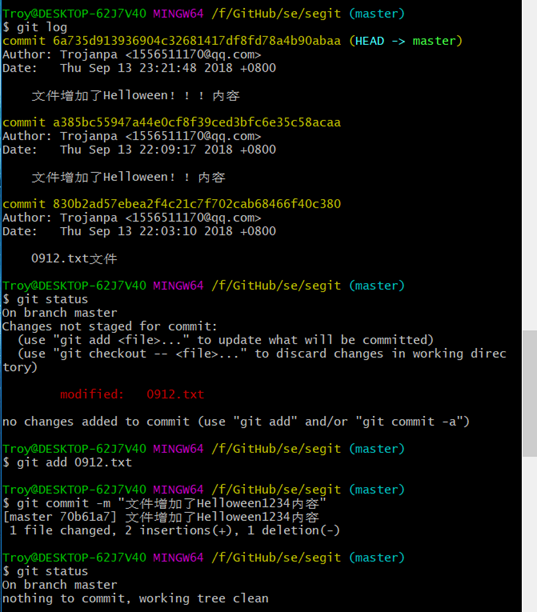Click '[master 70b61a7]' result line
Viewport: 537px width, 612px height.
click(x=161, y=517)
